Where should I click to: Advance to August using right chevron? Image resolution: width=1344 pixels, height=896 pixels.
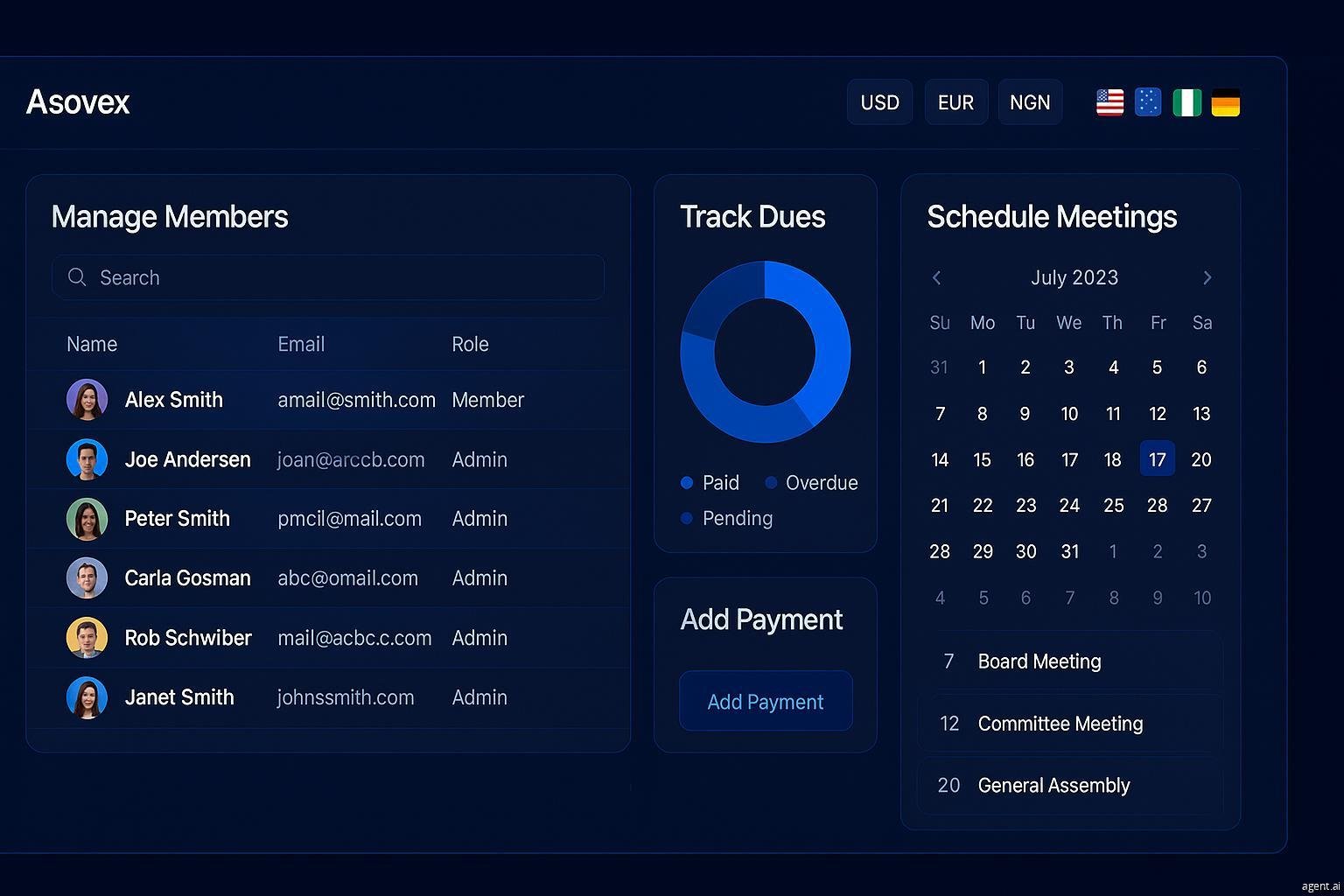point(1207,277)
